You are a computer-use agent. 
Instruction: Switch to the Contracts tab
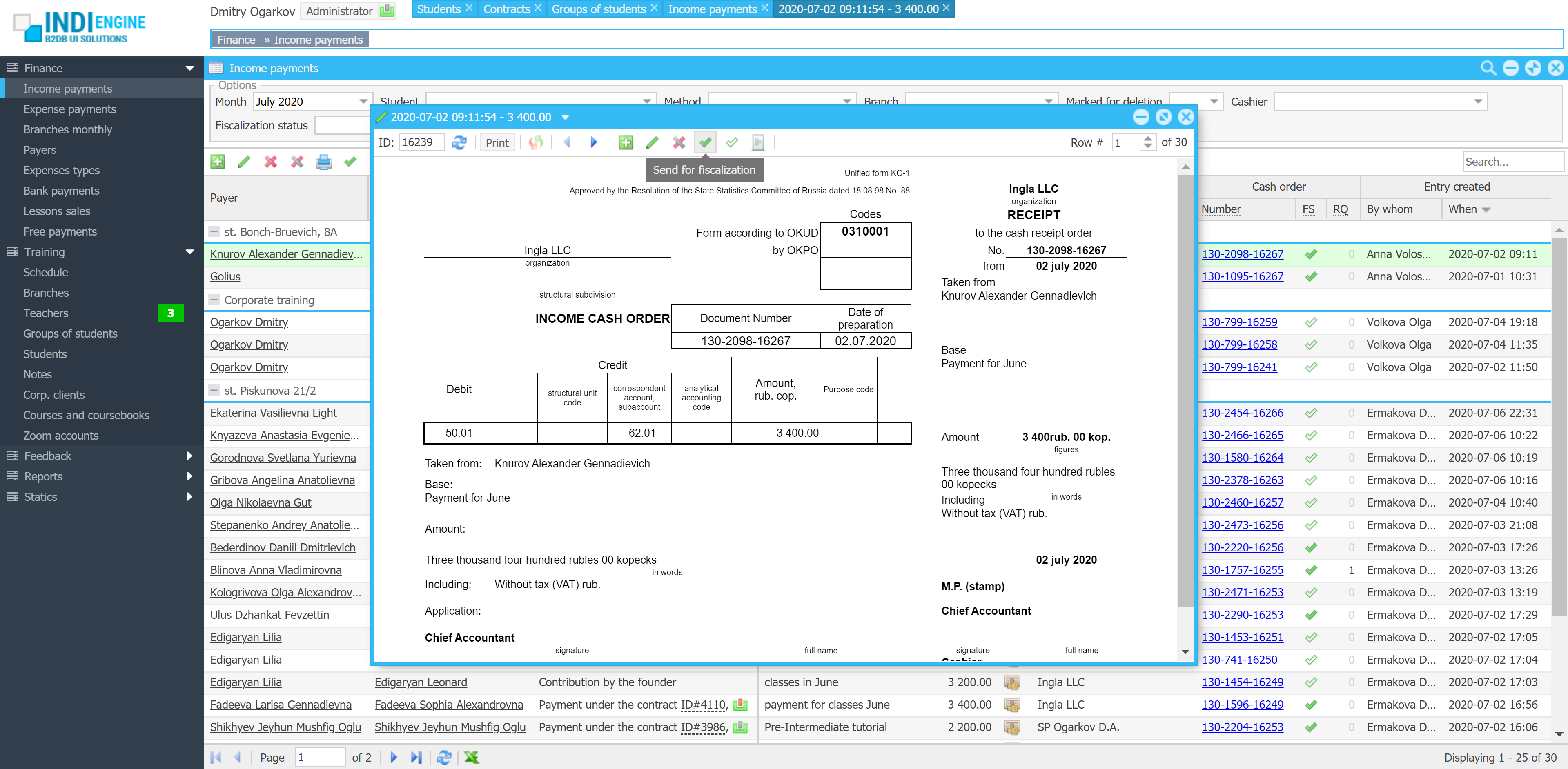(x=506, y=9)
